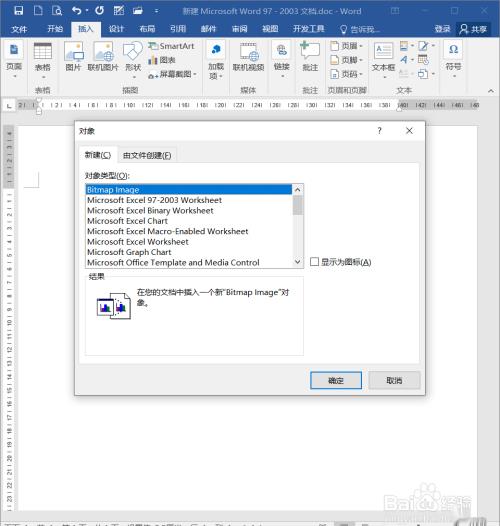The image size is (500, 526).
Task: Click the New blank document icon
Action: tap(38, 11)
